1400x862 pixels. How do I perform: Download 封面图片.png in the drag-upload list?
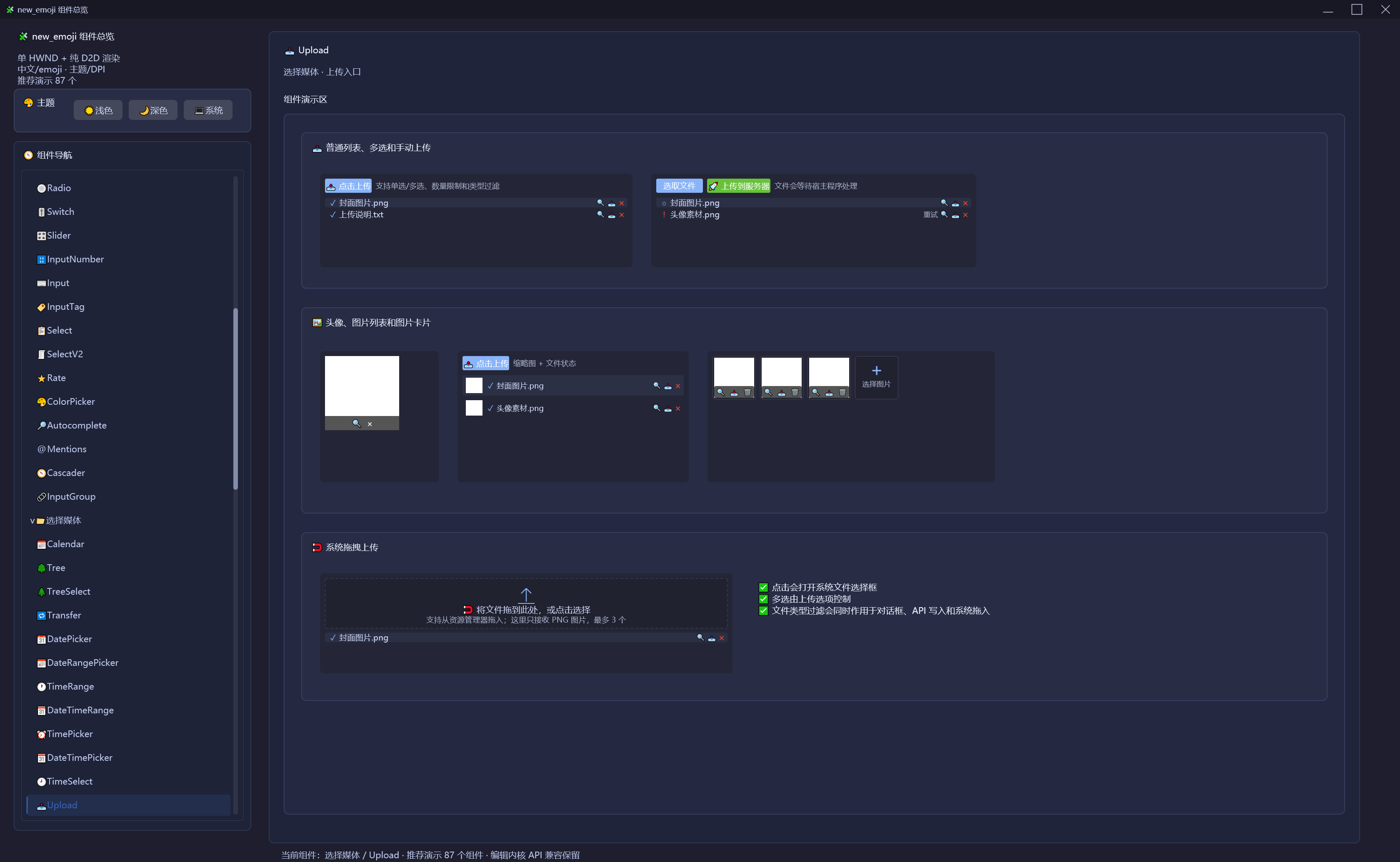pyautogui.click(x=711, y=638)
